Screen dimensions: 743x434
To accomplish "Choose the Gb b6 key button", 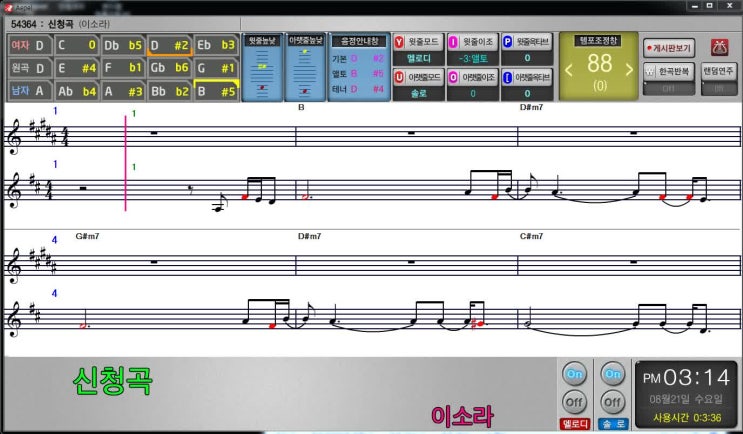I will coord(169,68).
